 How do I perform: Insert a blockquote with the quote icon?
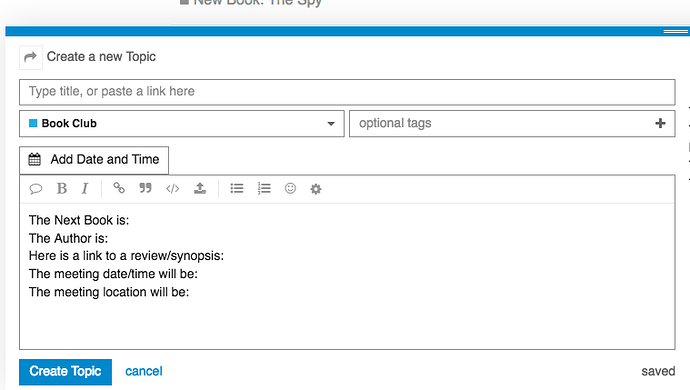click(145, 188)
